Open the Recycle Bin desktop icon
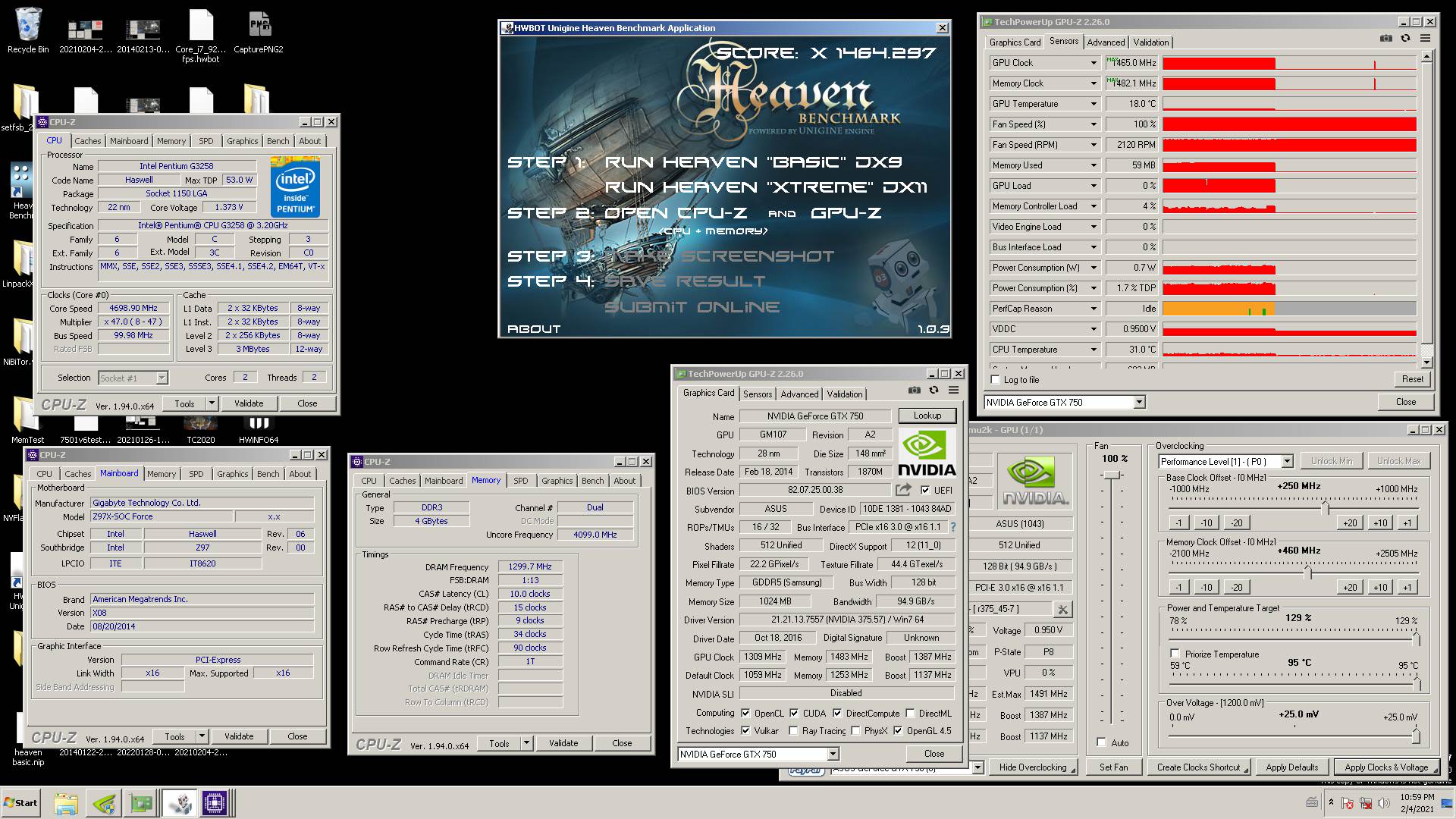 click(28, 30)
